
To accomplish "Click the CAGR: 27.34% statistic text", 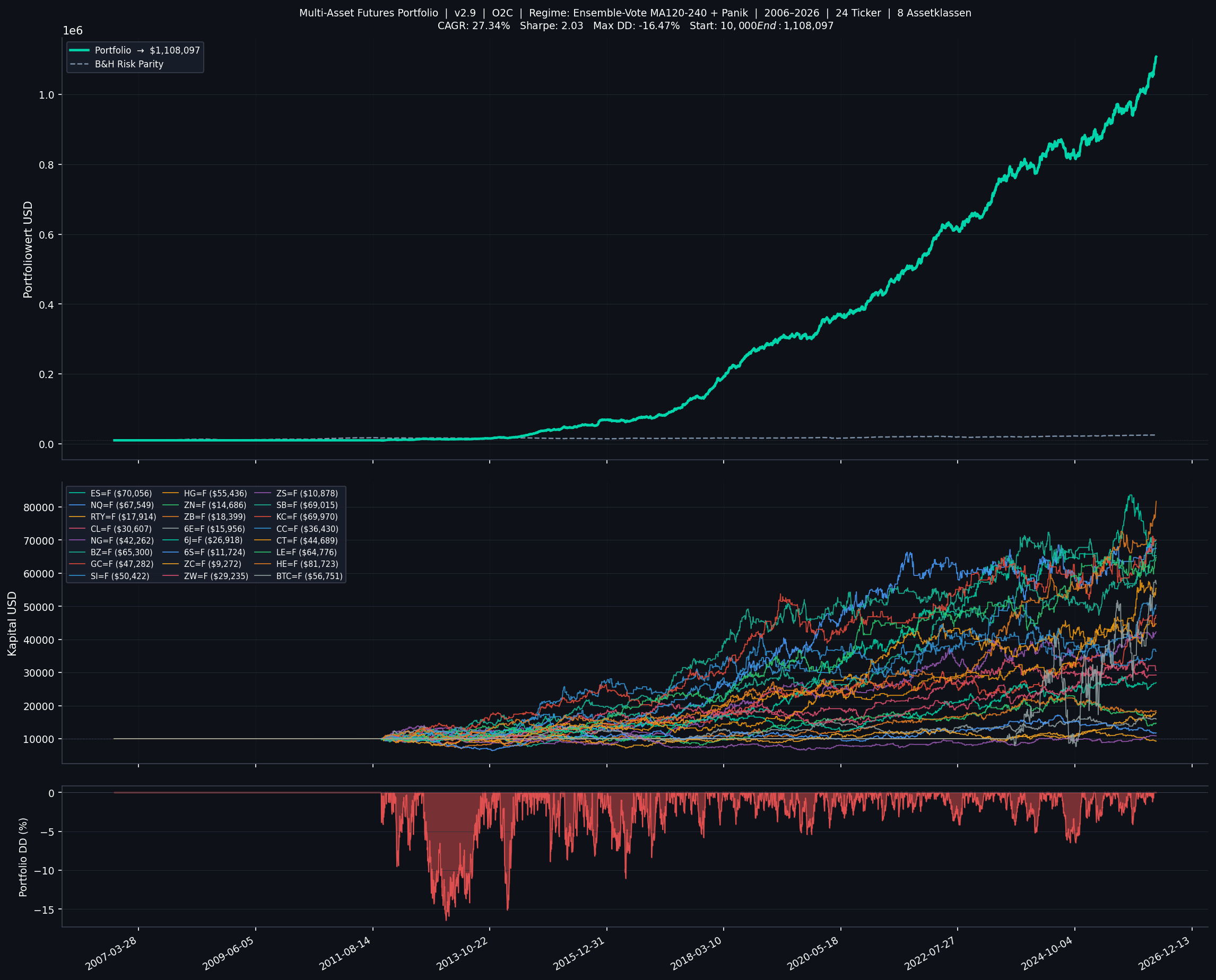I will [x=473, y=25].
